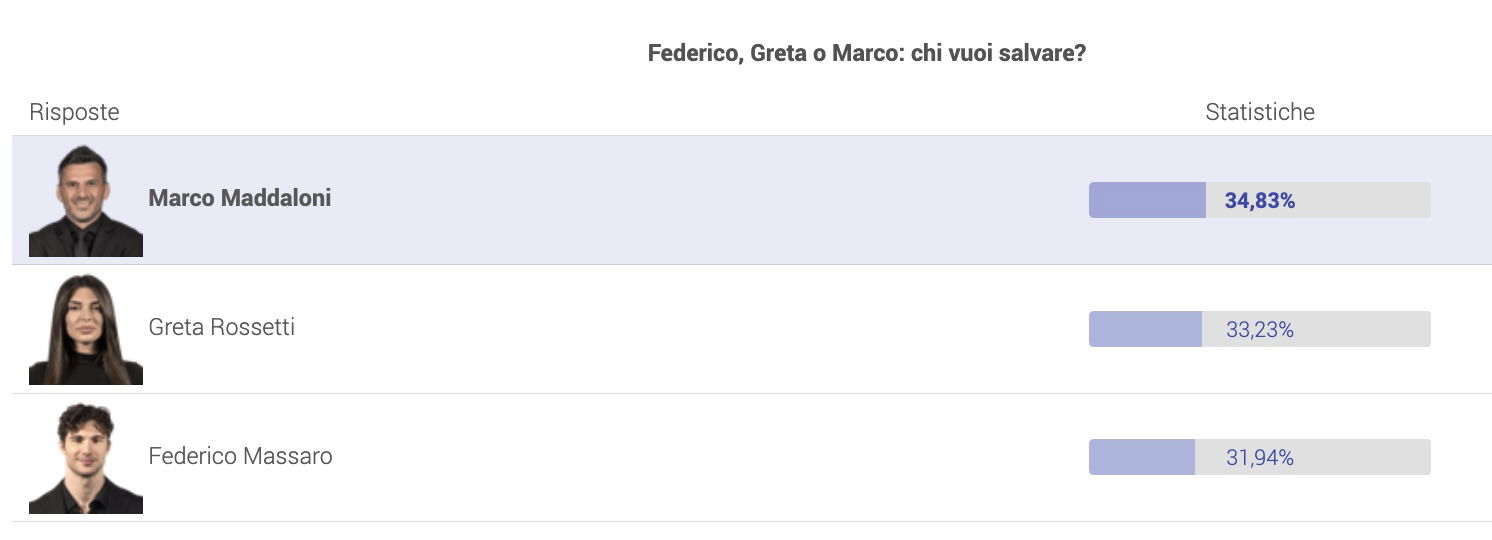Click the 34,83% progress bar

point(1260,200)
